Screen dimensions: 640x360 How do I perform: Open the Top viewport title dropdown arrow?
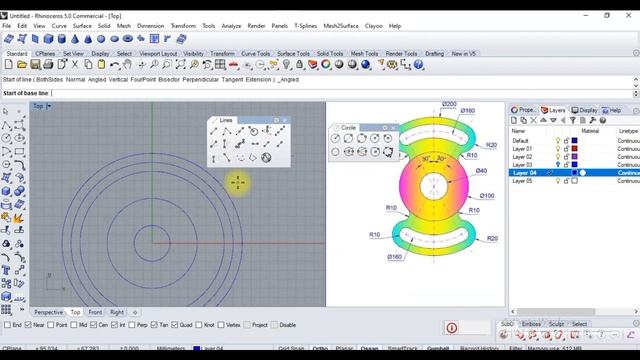(x=49, y=106)
